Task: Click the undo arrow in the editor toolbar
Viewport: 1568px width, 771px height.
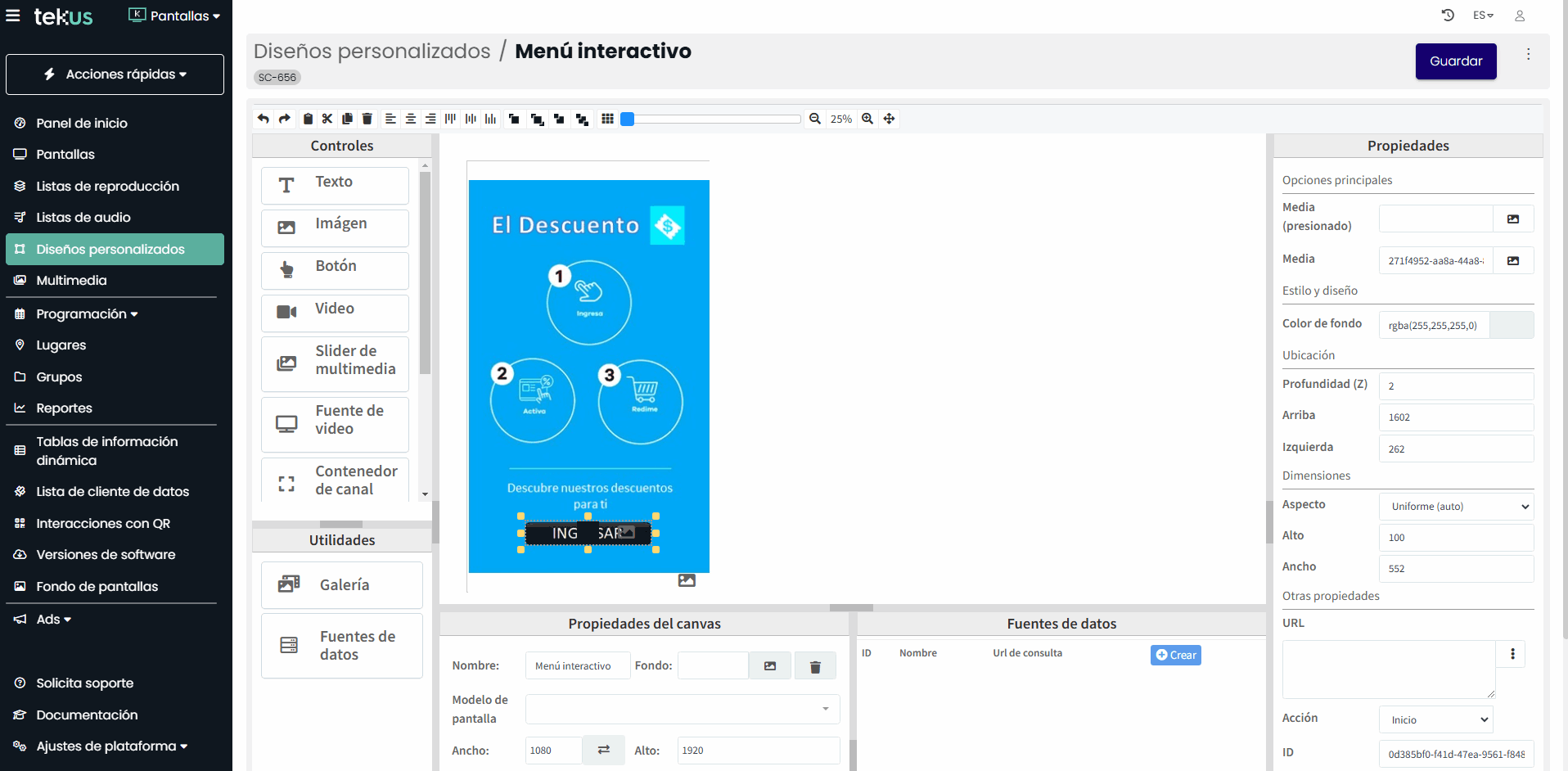Action: 263,119
